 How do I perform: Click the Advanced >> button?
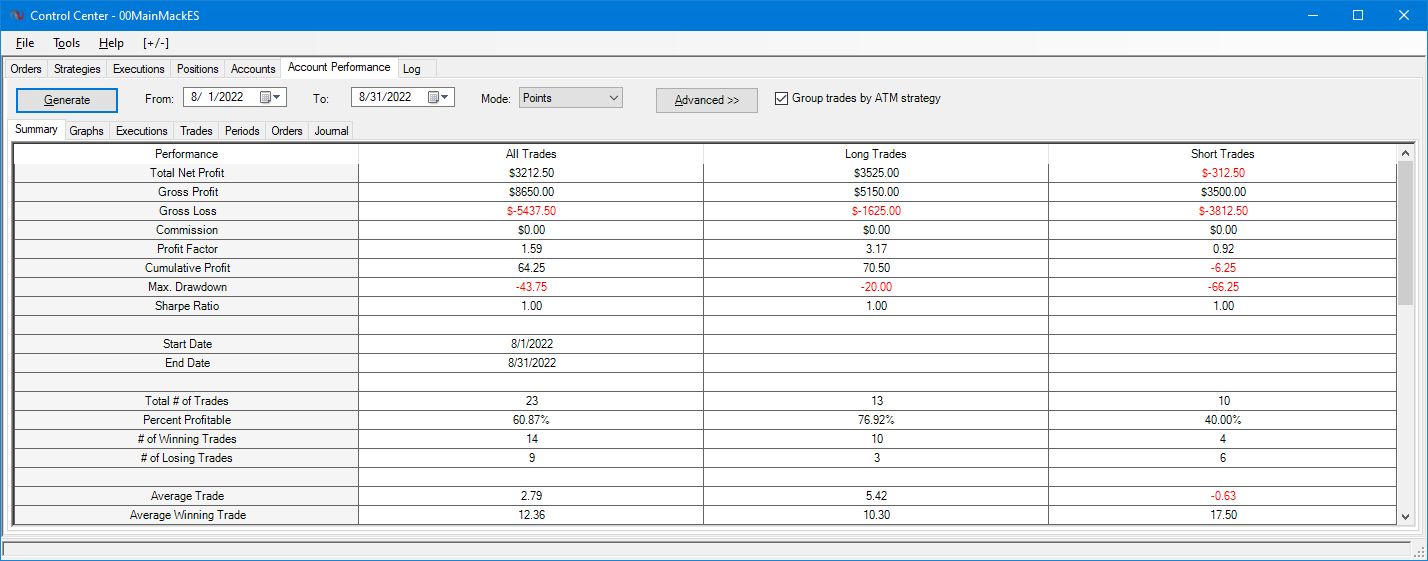[x=707, y=100]
